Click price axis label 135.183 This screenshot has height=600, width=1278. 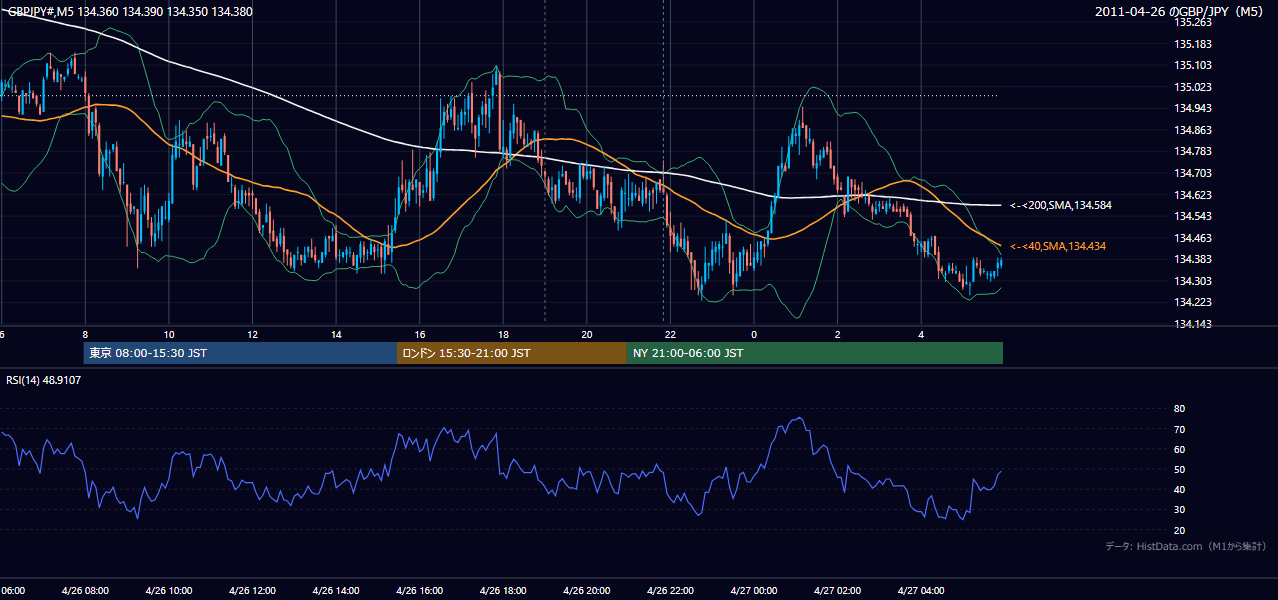(1193, 44)
